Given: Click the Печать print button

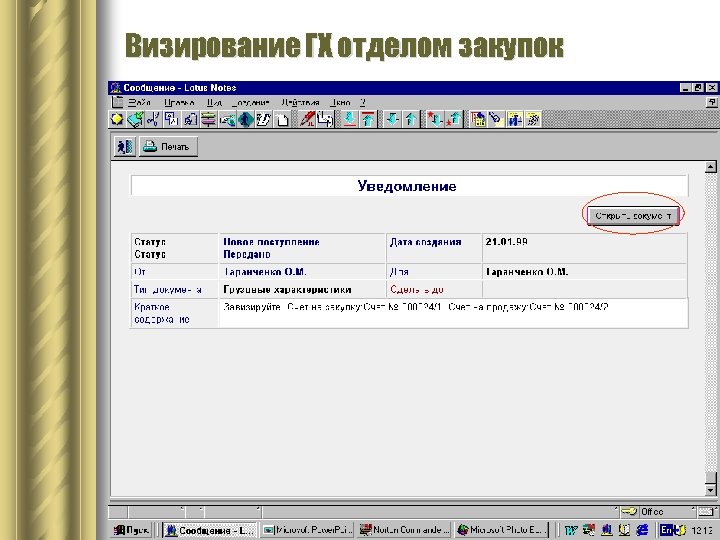Looking at the screenshot, I should [169, 147].
